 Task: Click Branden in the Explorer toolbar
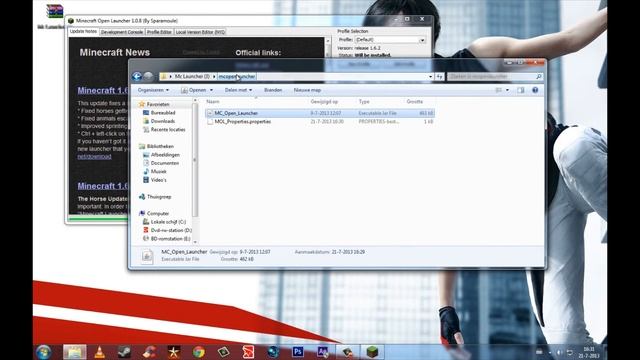point(273,90)
